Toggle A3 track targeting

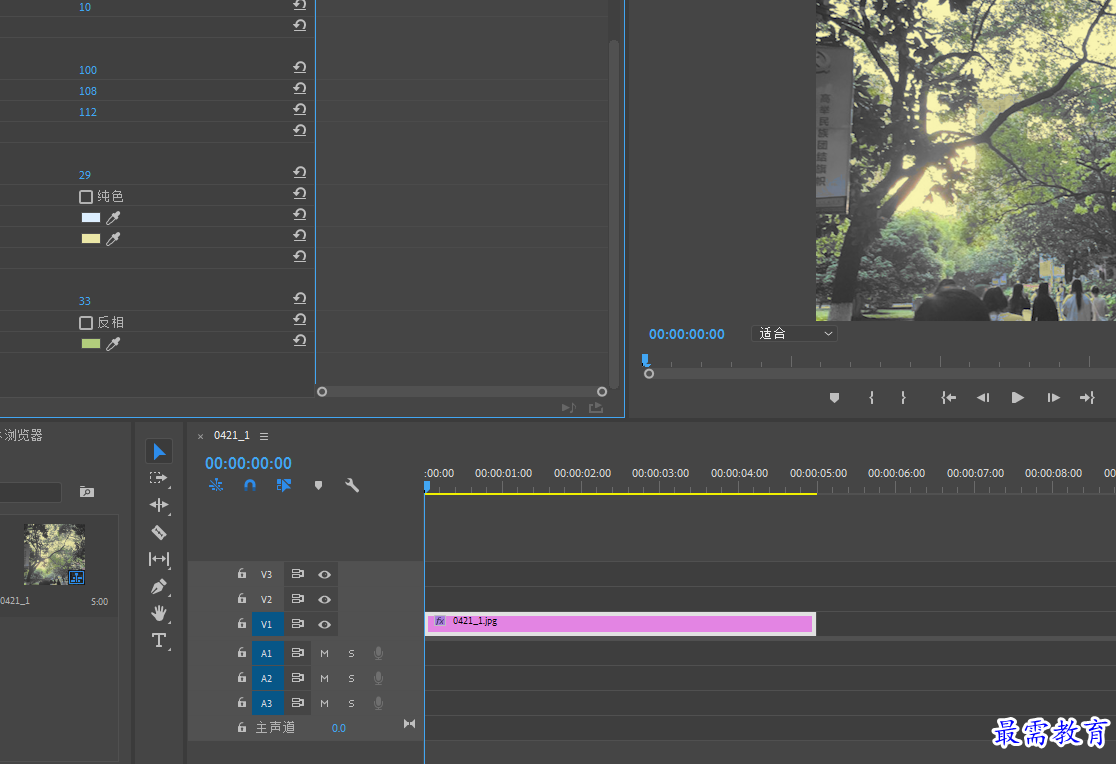pos(267,703)
